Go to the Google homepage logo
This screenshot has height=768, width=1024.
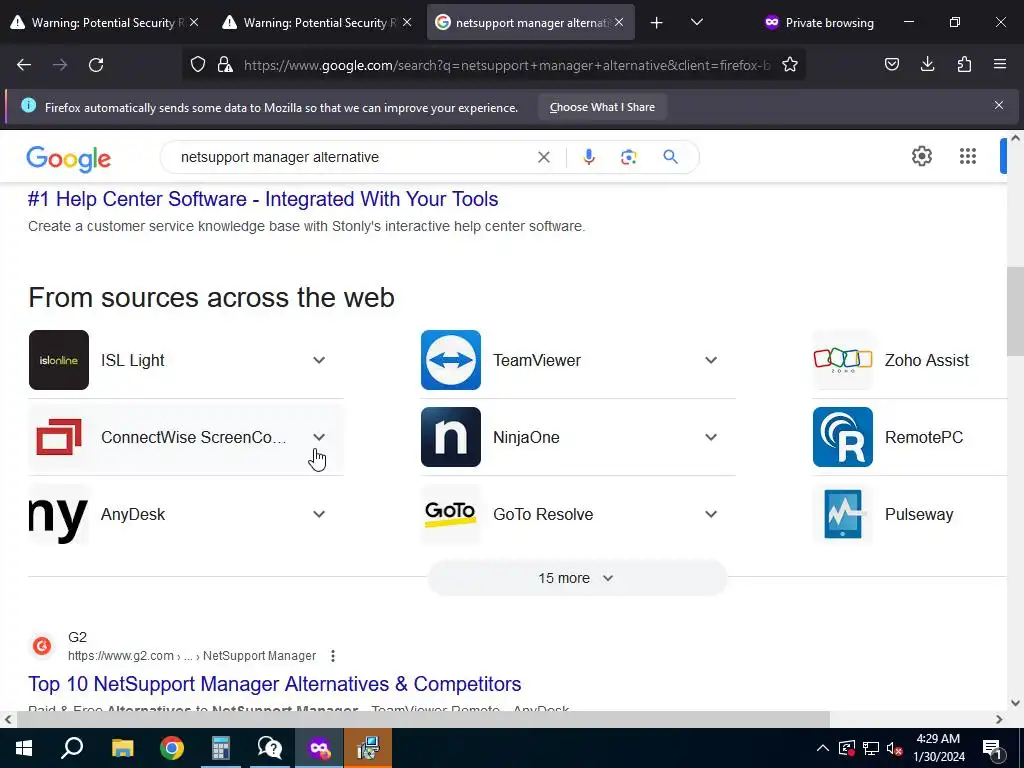pyautogui.click(x=69, y=158)
